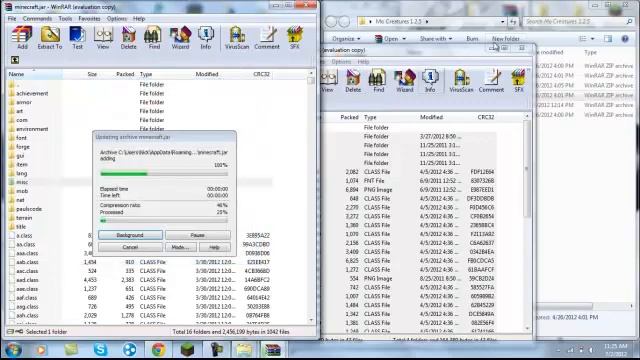Click Comment in the second WinRAR window
640x360 pixels.
491,80
